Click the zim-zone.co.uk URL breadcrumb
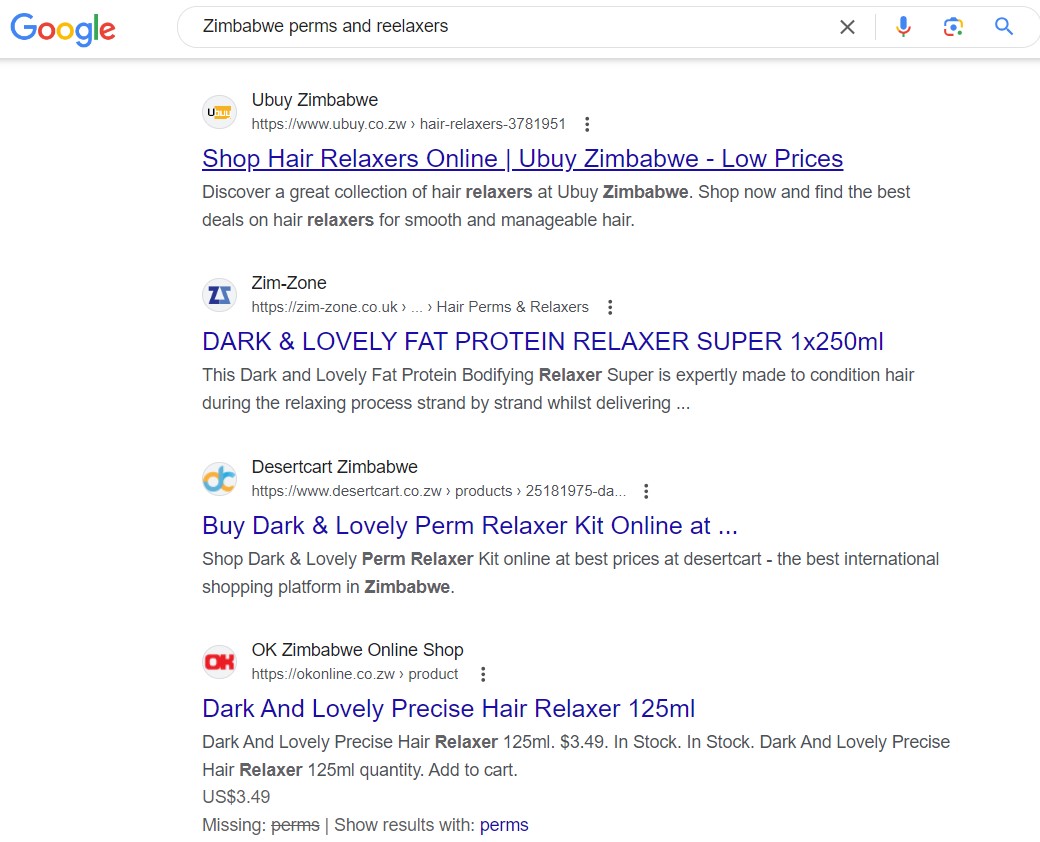 click(x=420, y=307)
